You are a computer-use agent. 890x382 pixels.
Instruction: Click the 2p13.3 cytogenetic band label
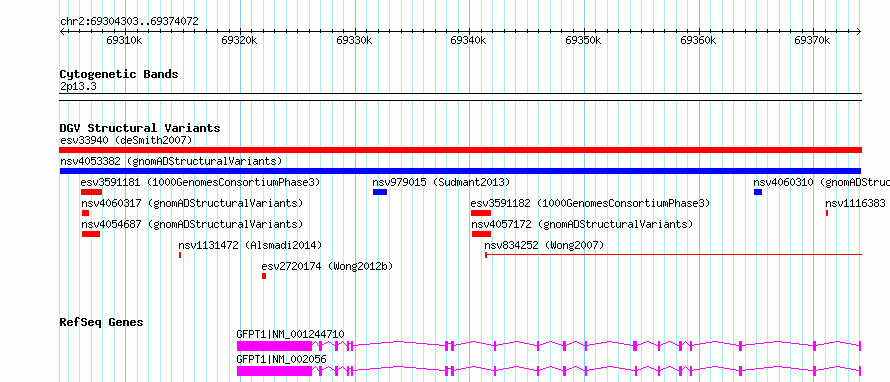[78, 86]
